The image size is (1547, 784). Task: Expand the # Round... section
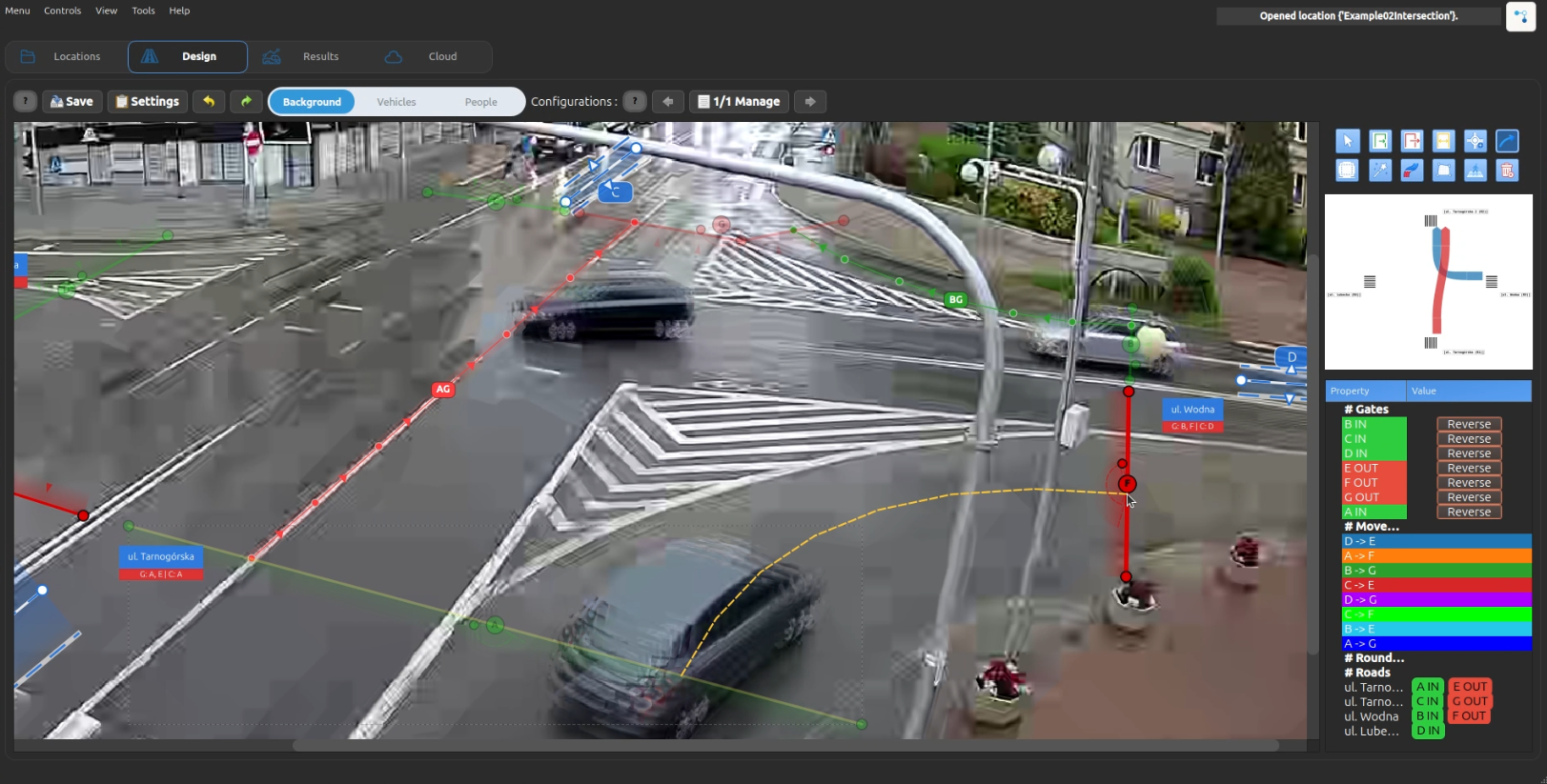1374,657
